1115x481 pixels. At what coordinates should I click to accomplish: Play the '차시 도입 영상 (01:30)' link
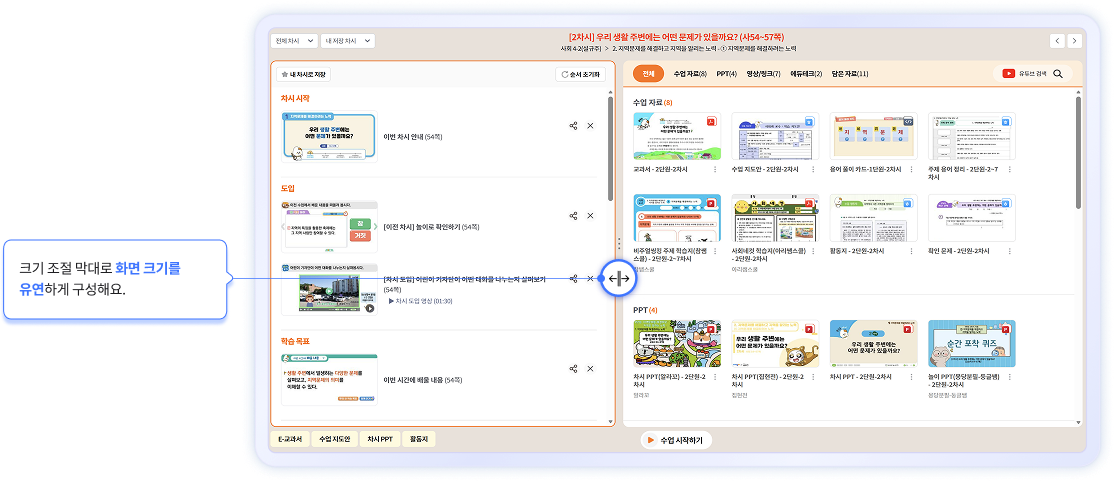[x=420, y=301]
